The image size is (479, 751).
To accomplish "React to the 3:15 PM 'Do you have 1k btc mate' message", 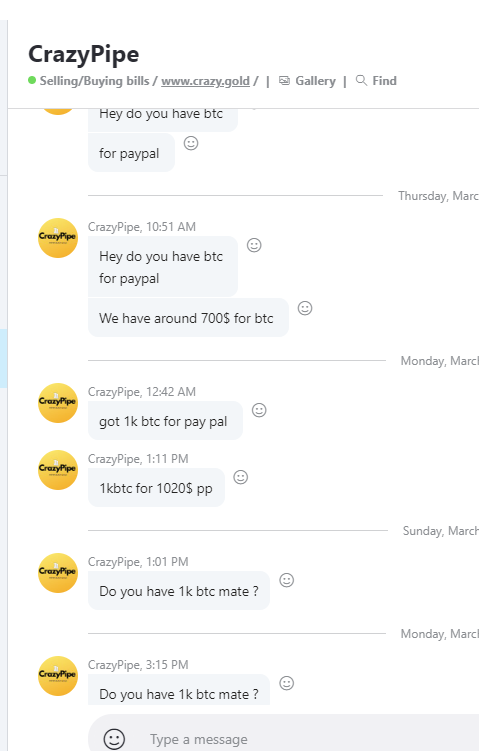I will click(x=286, y=683).
